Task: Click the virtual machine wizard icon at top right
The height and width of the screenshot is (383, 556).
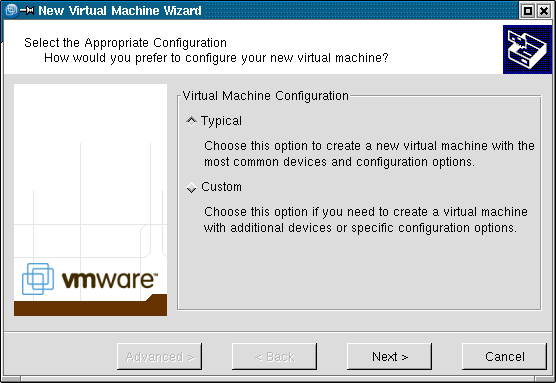Action: tap(527, 49)
